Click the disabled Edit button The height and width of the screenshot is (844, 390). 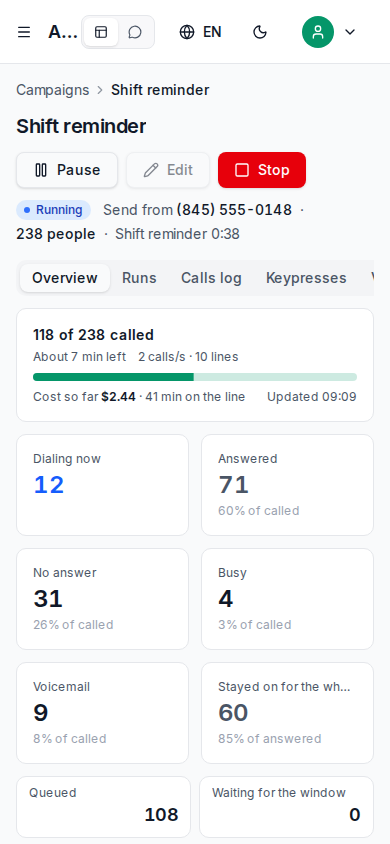click(168, 170)
